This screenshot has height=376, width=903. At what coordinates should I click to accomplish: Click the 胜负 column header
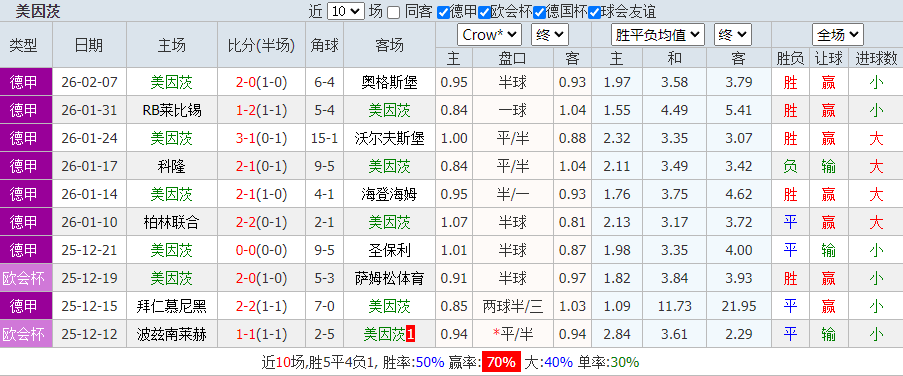pyautogui.click(x=791, y=58)
